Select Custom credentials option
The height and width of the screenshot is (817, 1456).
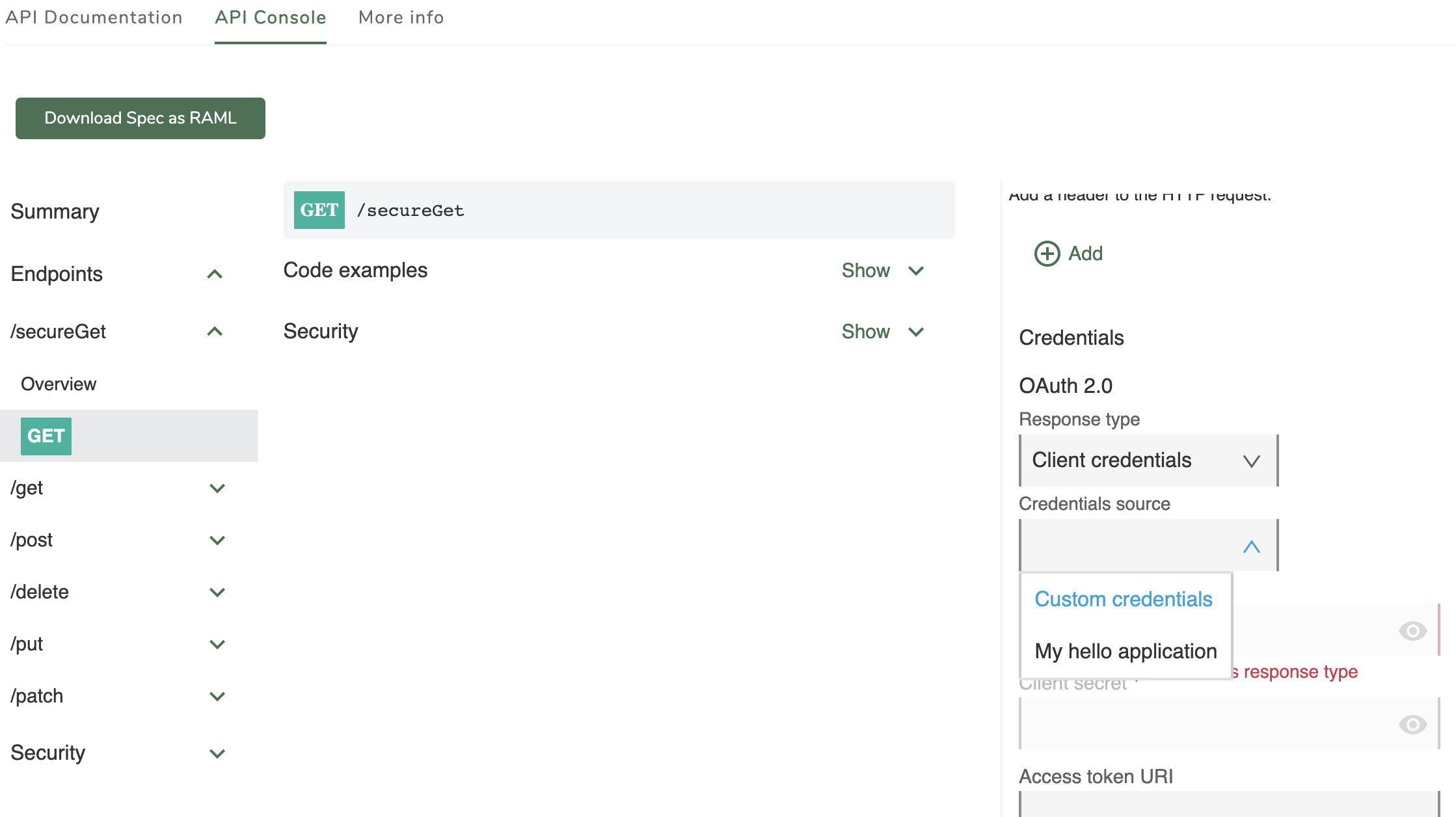[x=1124, y=599]
